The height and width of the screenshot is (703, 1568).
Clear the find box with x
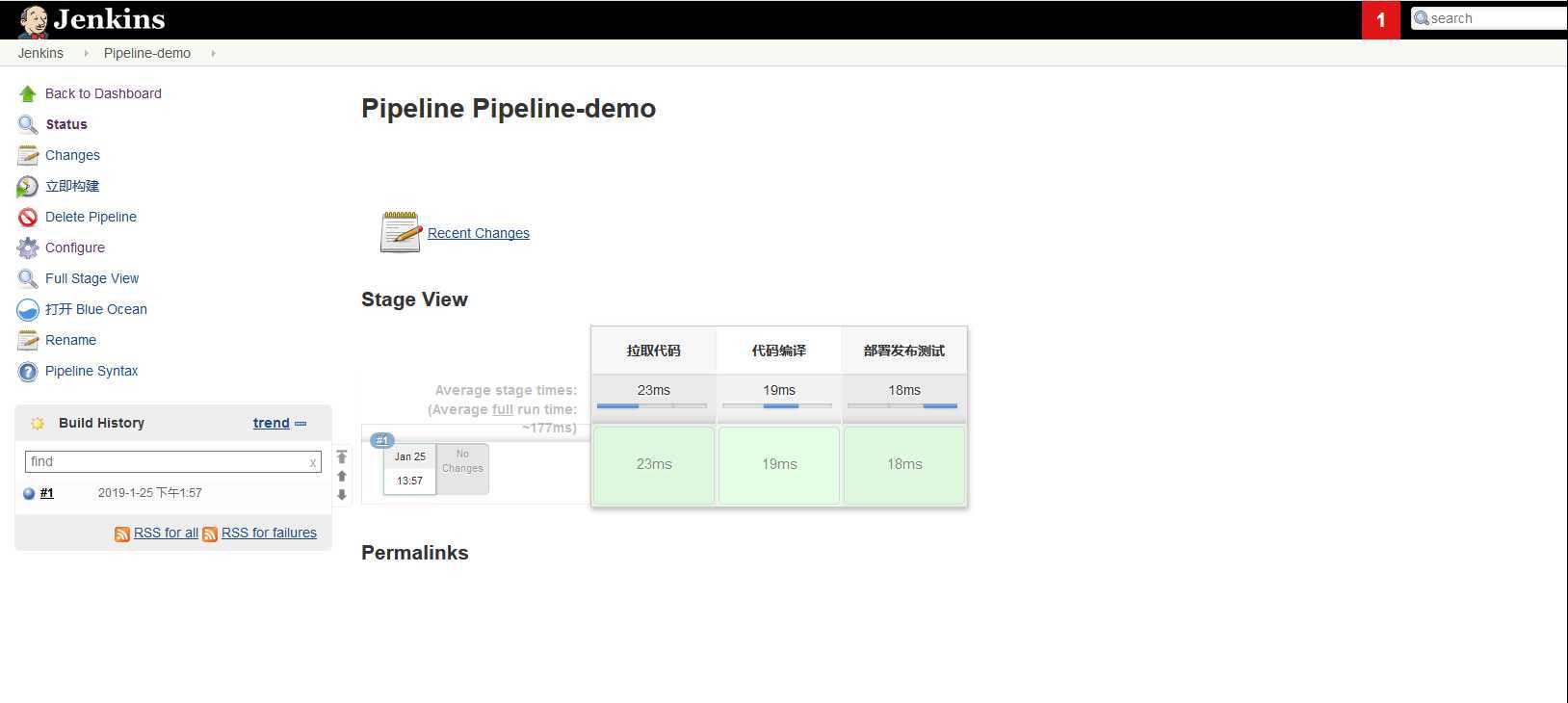pos(313,462)
